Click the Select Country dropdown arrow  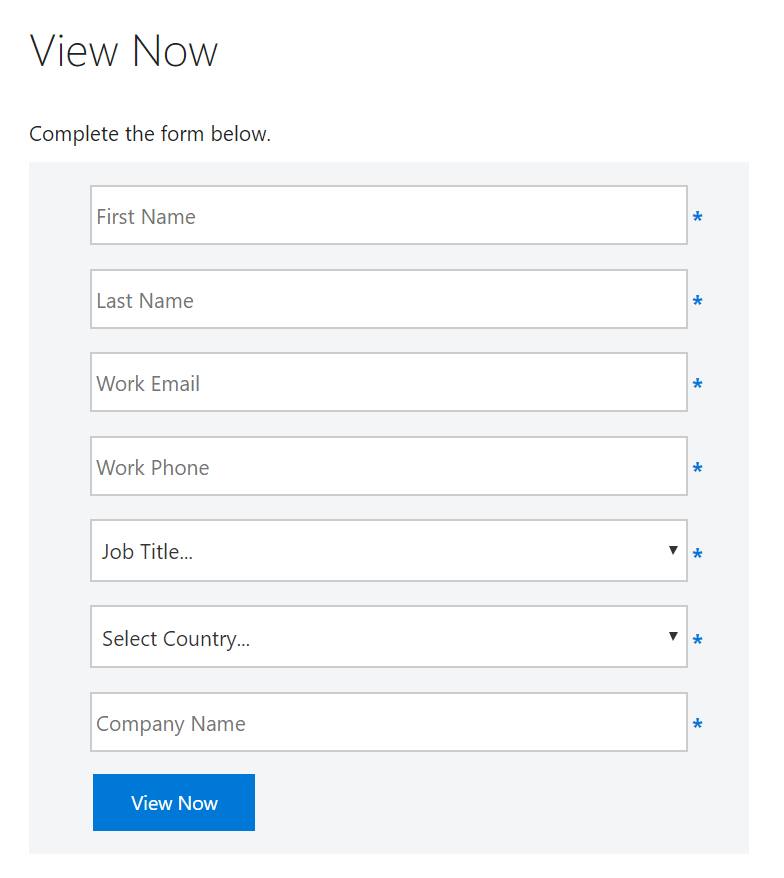tap(673, 637)
